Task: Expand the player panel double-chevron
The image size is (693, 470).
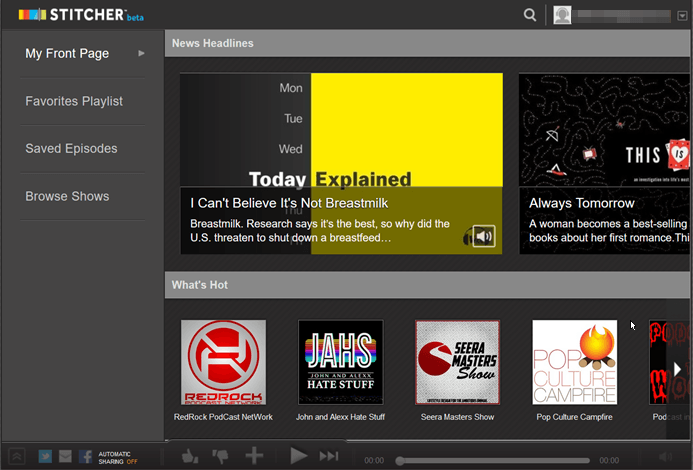Action: pyautogui.click(x=17, y=456)
